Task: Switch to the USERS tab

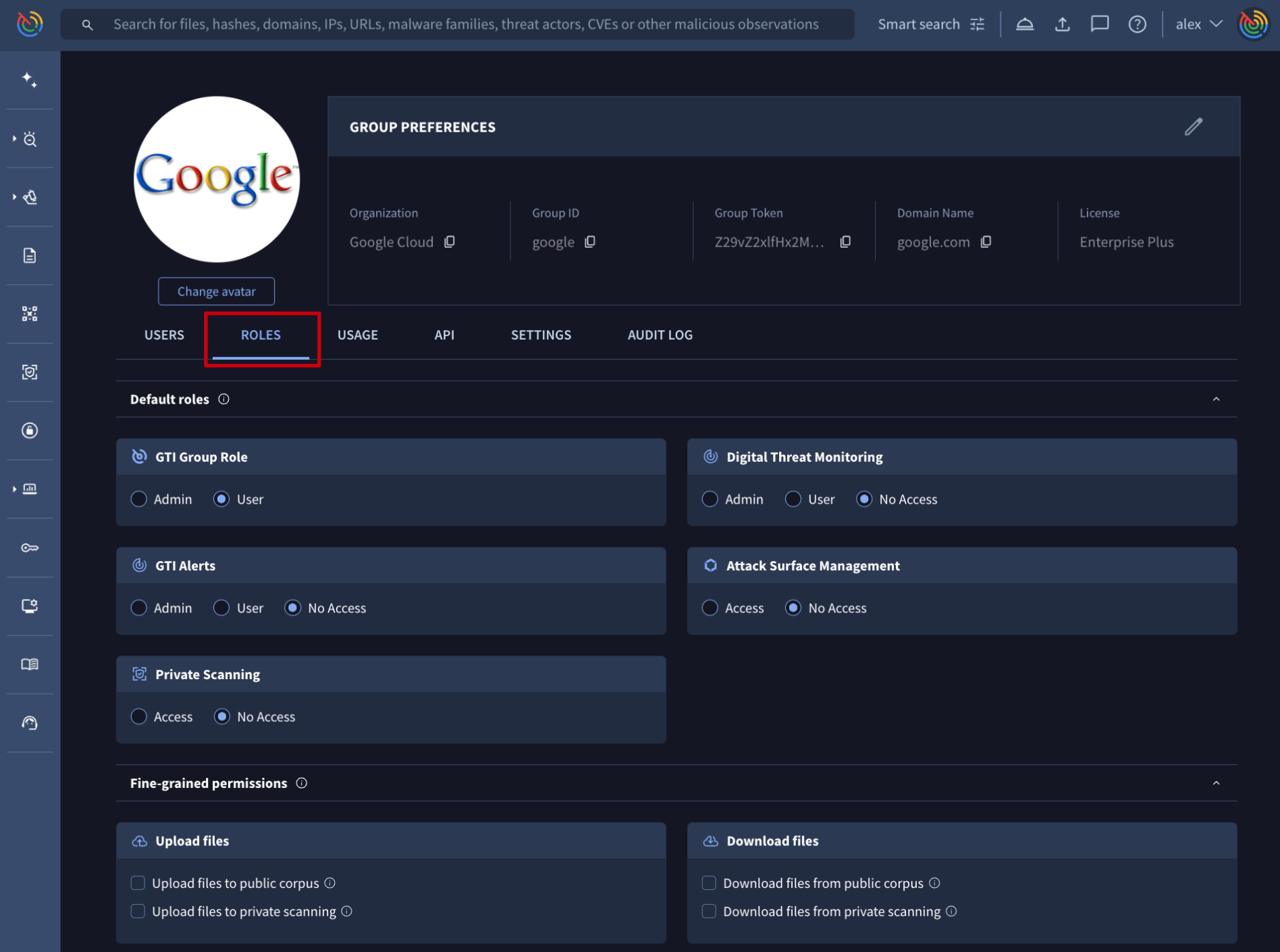Action: pyautogui.click(x=164, y=335)
